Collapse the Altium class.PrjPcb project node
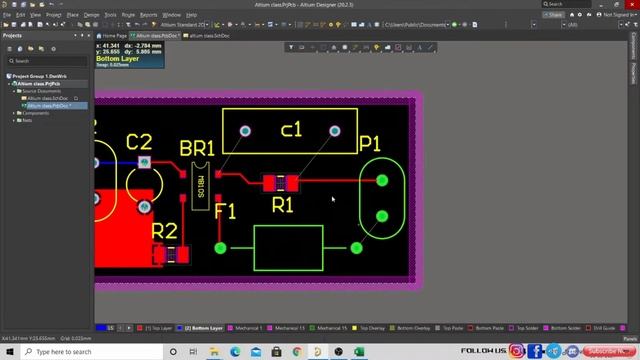The width and height of the screenshot is (640, 360). pyautogui.click(x=9, y=84)
